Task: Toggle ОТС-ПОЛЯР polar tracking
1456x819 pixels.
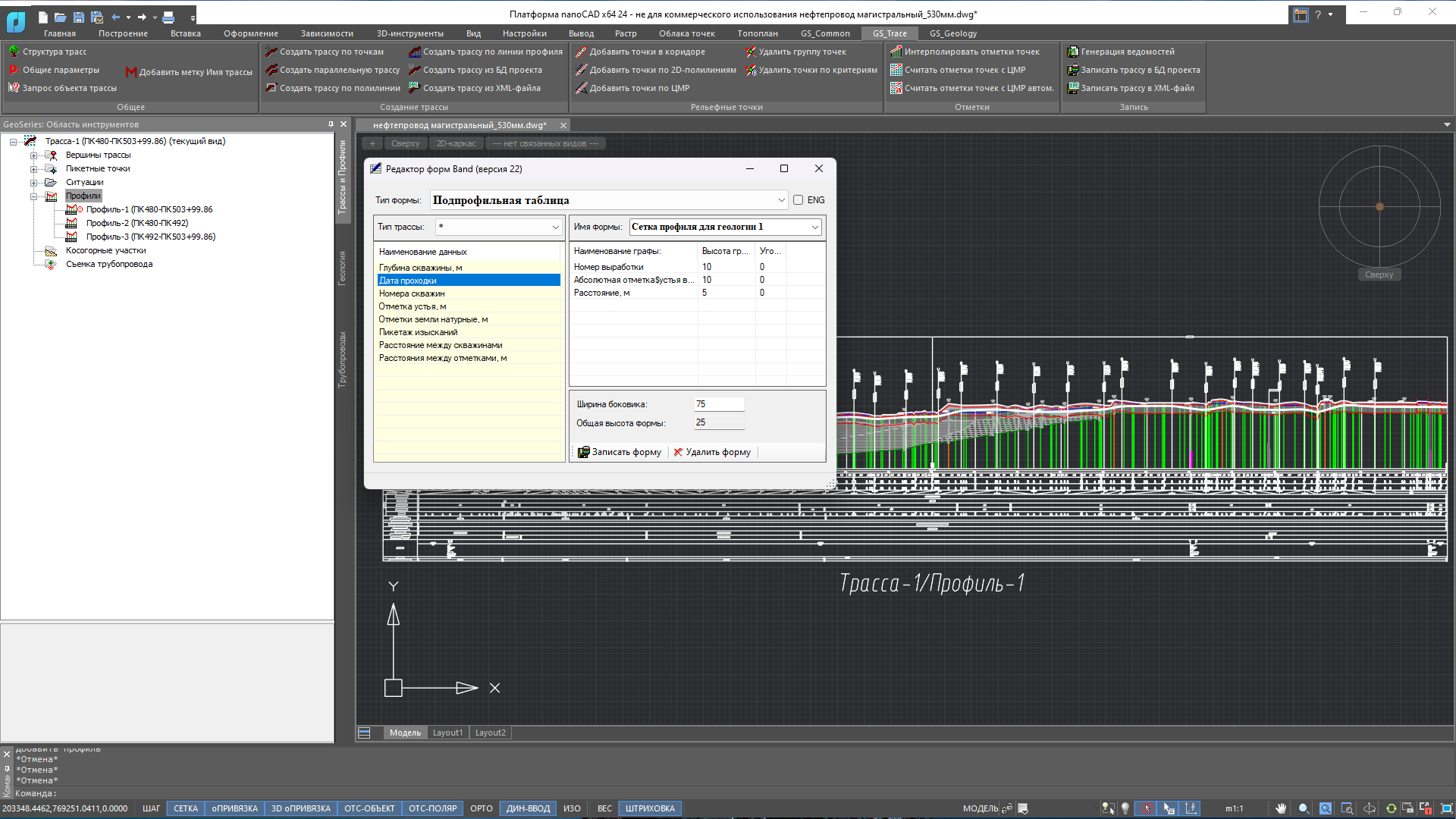Action: pyautogui.click(x=432, y=808)
